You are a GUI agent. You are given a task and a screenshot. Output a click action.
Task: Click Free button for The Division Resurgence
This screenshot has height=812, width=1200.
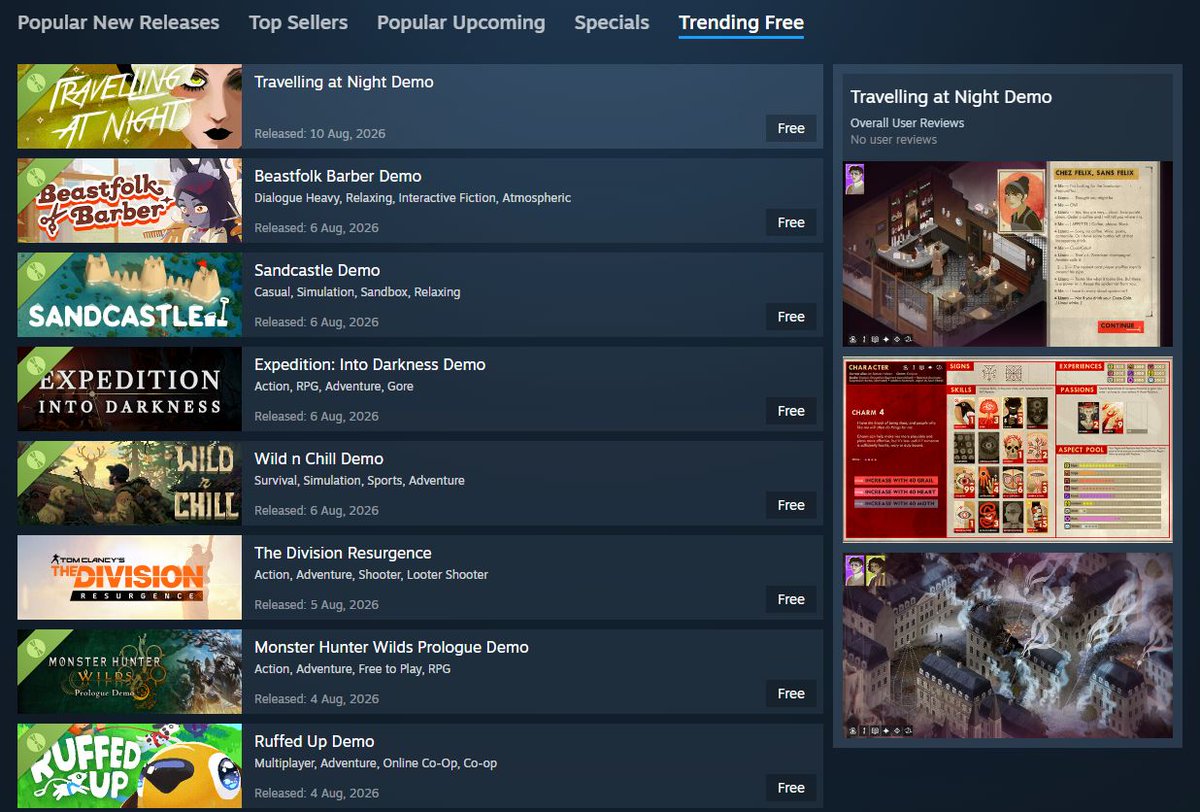(x=791, y=599)
